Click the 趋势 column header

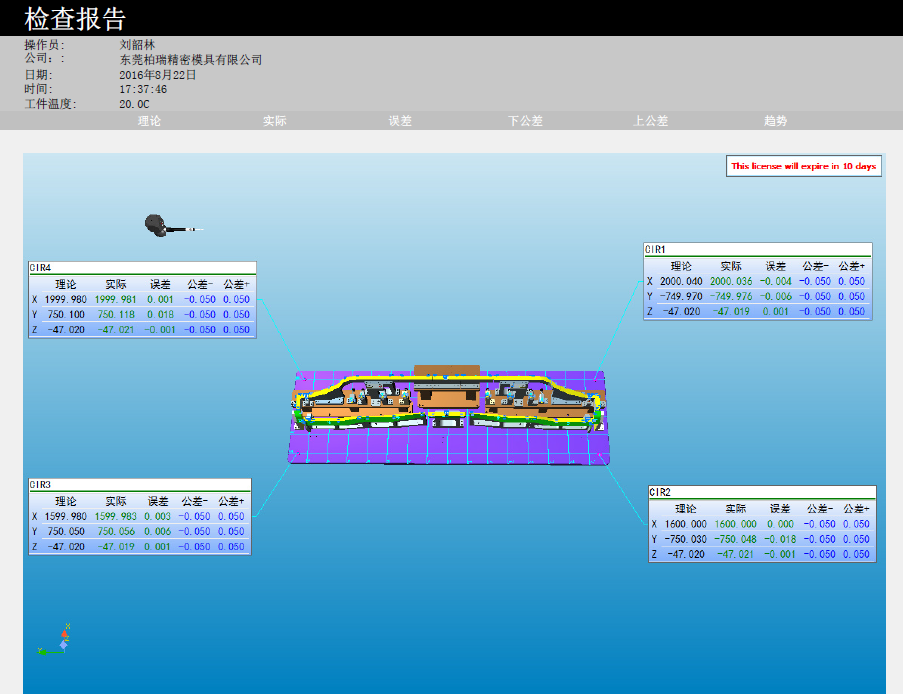[775, 121]
